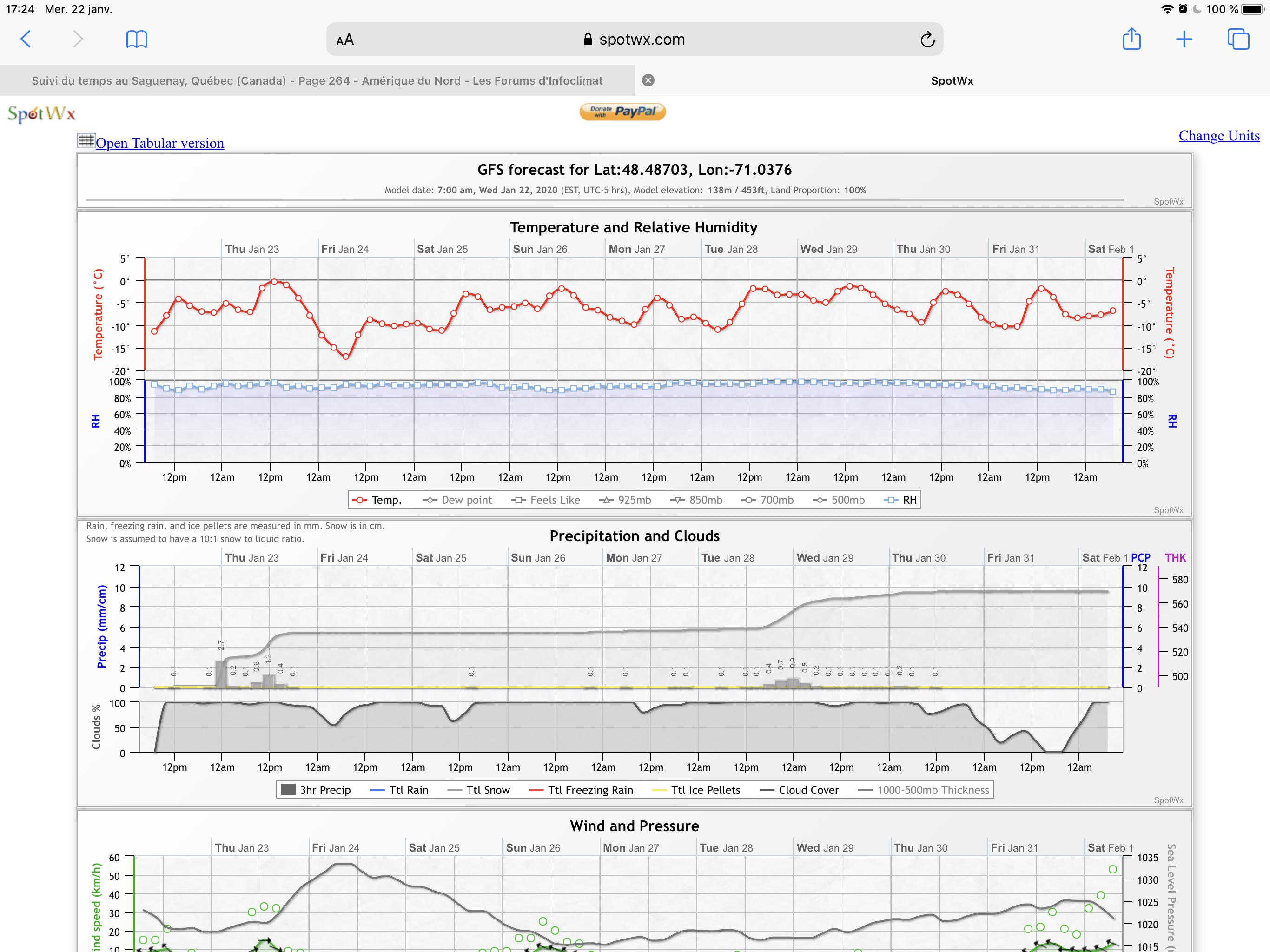Tap the padlock icon in address bar

[x=587, y=39]
